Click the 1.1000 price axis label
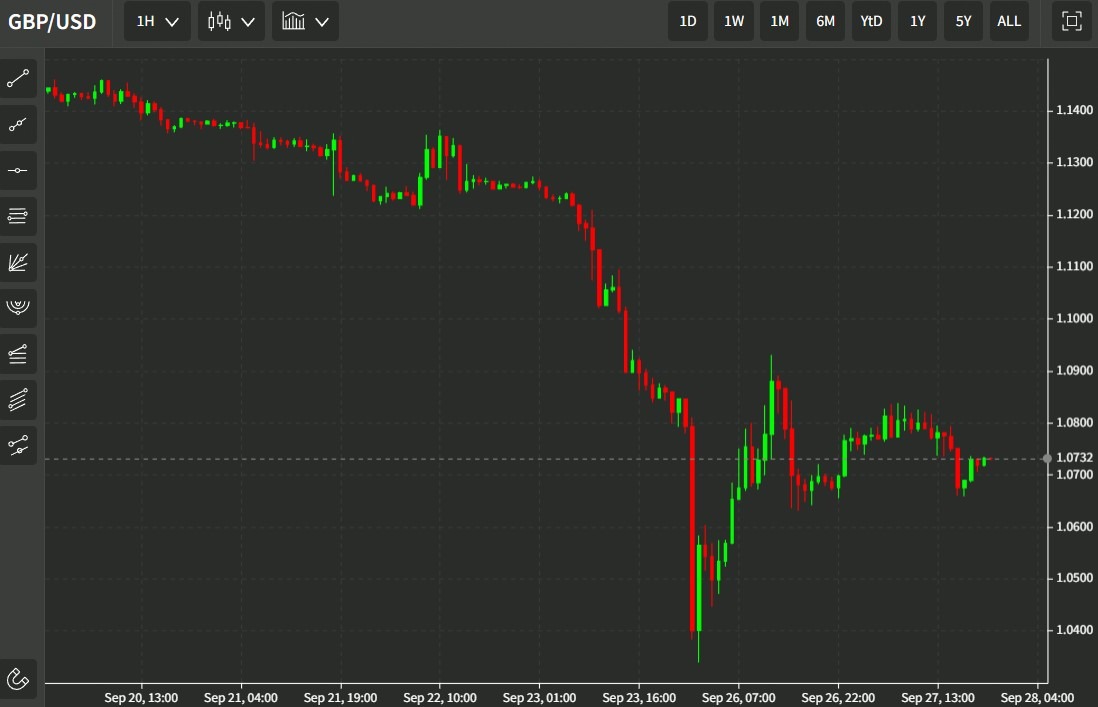Image resolution: width=1098 pixels, height=707 pixels. pos(1074,318)
